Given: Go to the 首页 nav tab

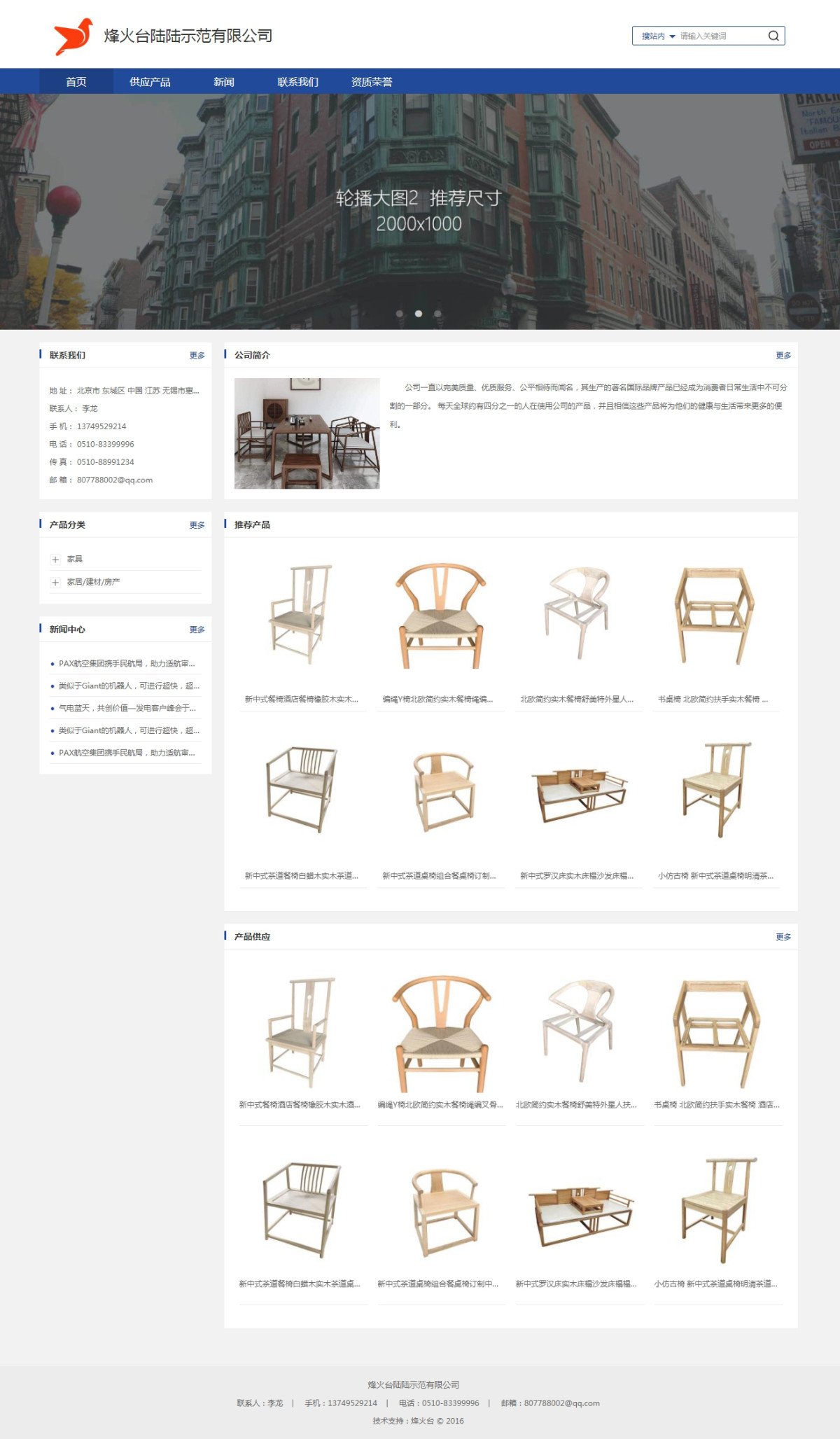Looking at the screenshot, I should (x=76, y=82).
